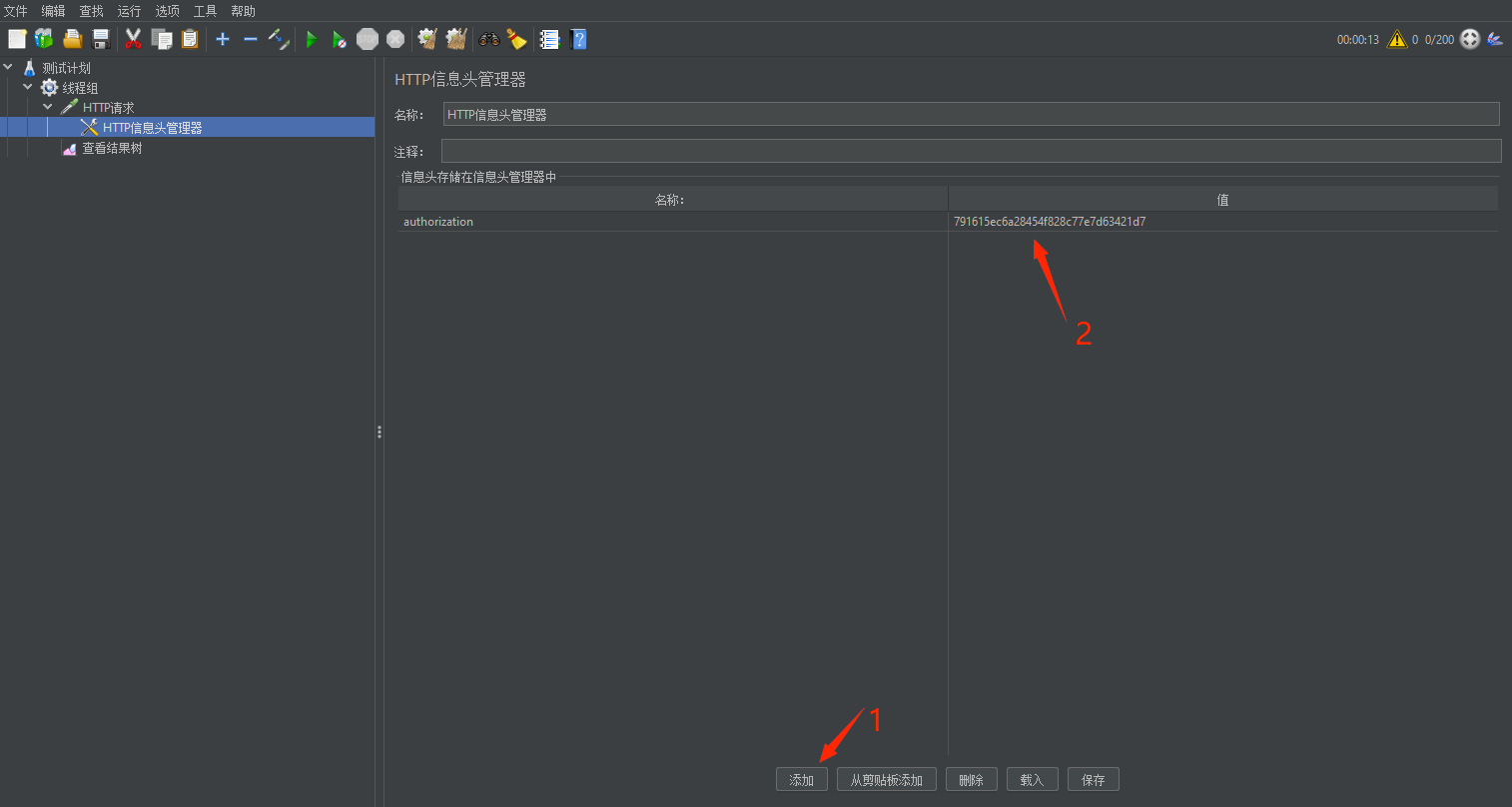
Task: Click the 保存 button
Action: pyautogui.click(x=1094, y=780)
